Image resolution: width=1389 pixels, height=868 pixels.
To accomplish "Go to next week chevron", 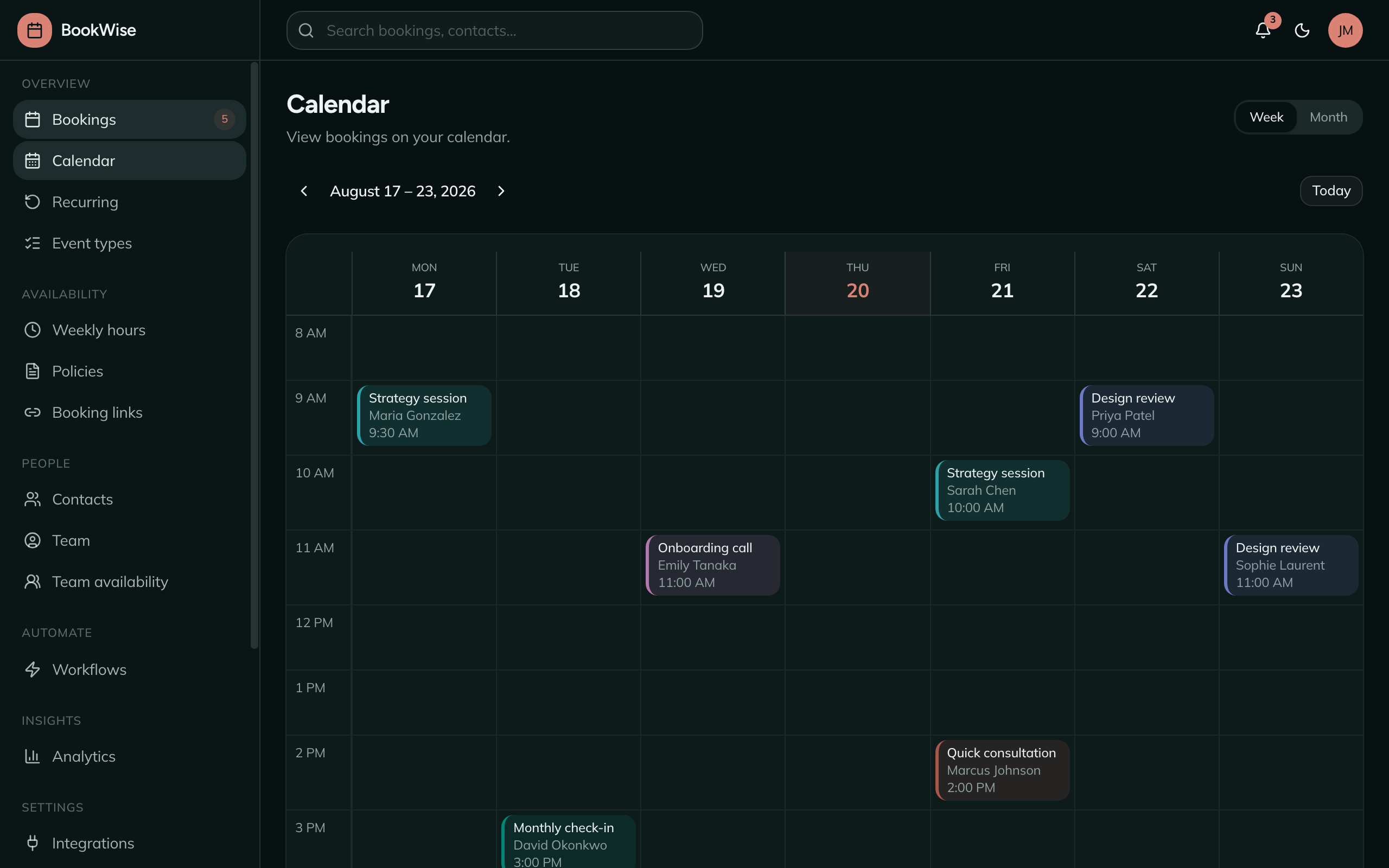I will [x=501, y=191].
